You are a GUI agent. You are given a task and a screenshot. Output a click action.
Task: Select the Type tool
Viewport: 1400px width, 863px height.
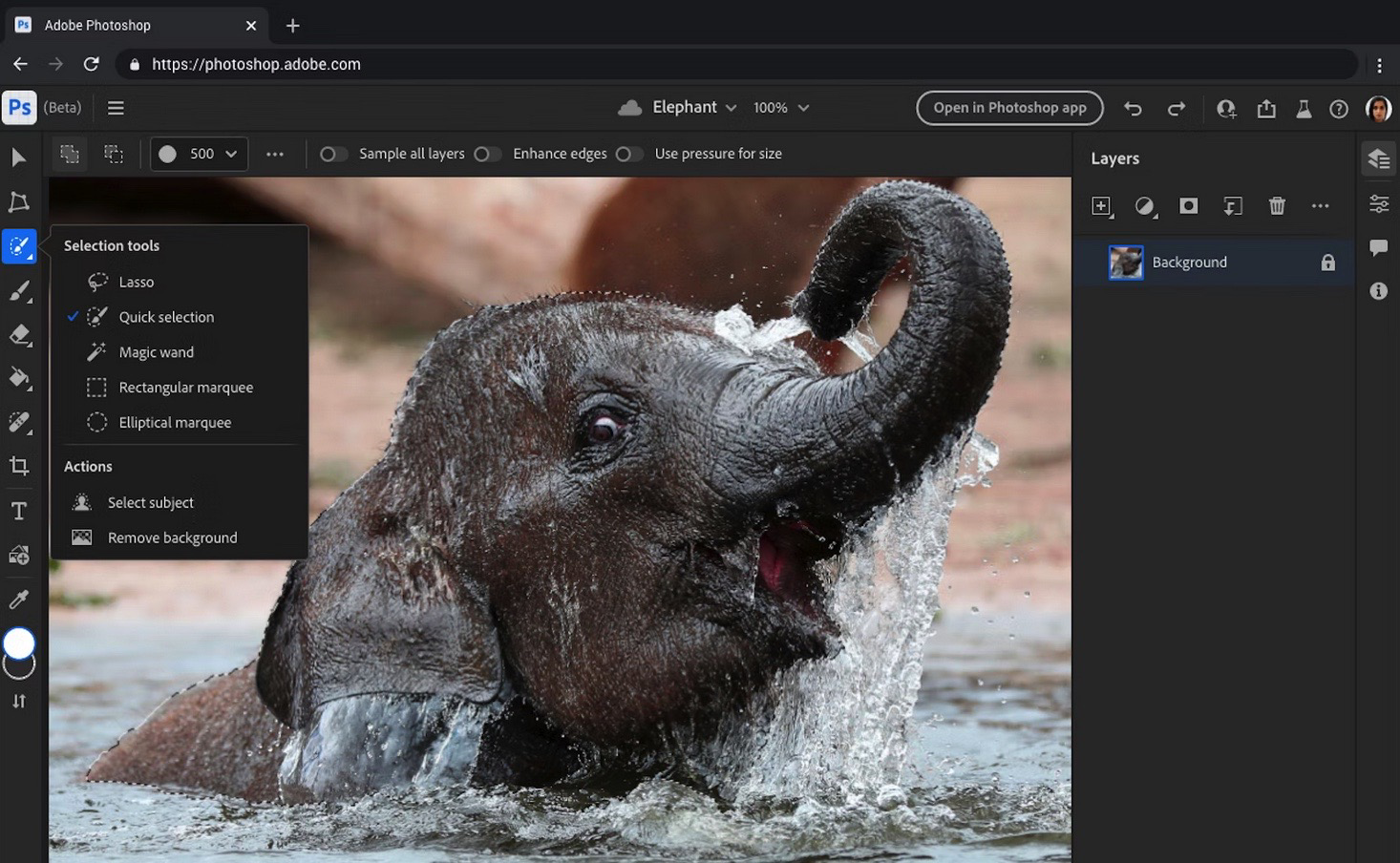19,511
